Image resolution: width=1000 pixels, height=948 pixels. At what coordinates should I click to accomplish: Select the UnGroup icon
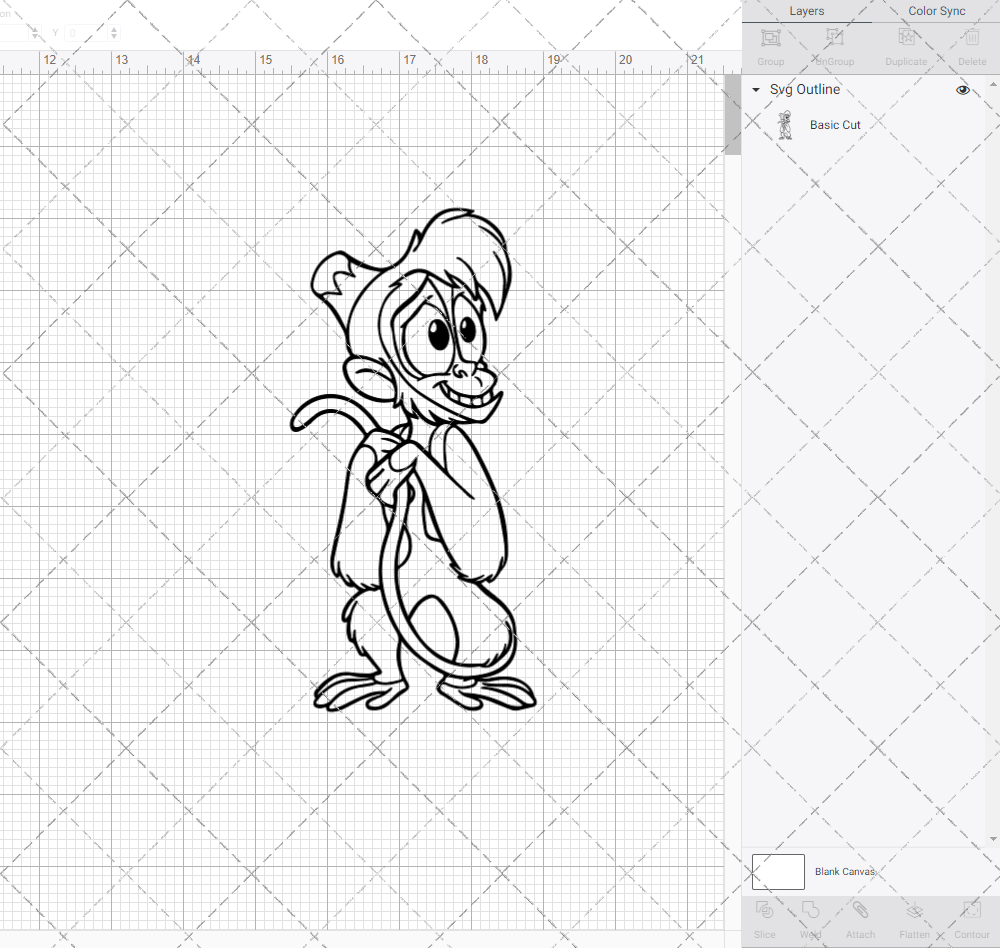coord(833,45)
